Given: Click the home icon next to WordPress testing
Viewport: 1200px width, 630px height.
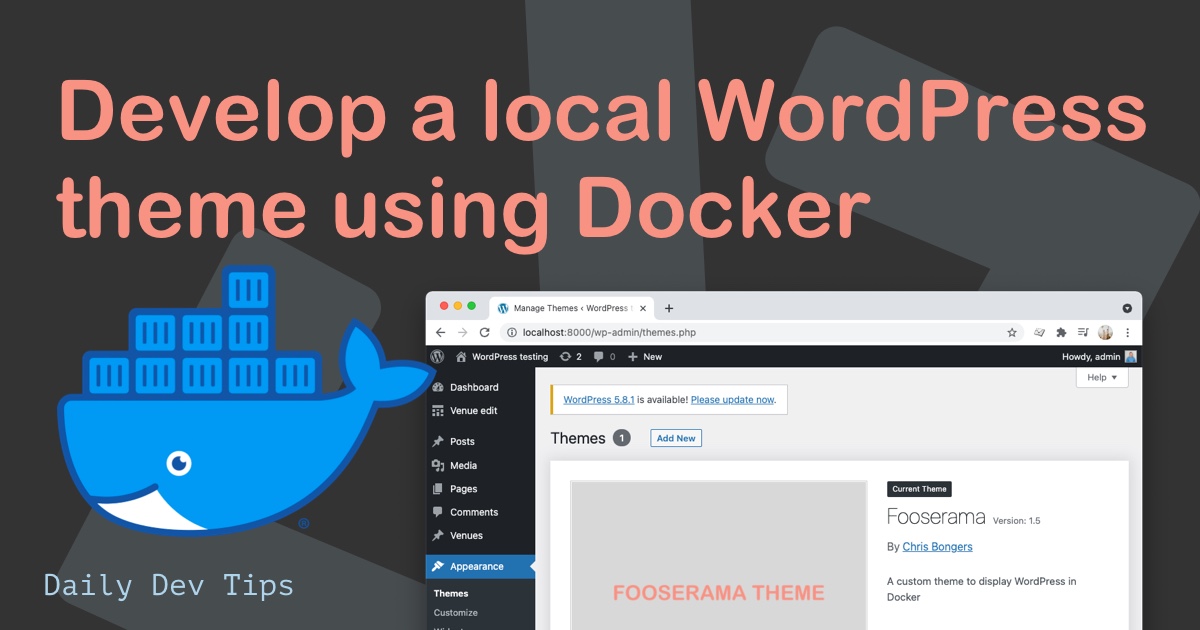Looking at the screenshot, I should pos(460,356).
